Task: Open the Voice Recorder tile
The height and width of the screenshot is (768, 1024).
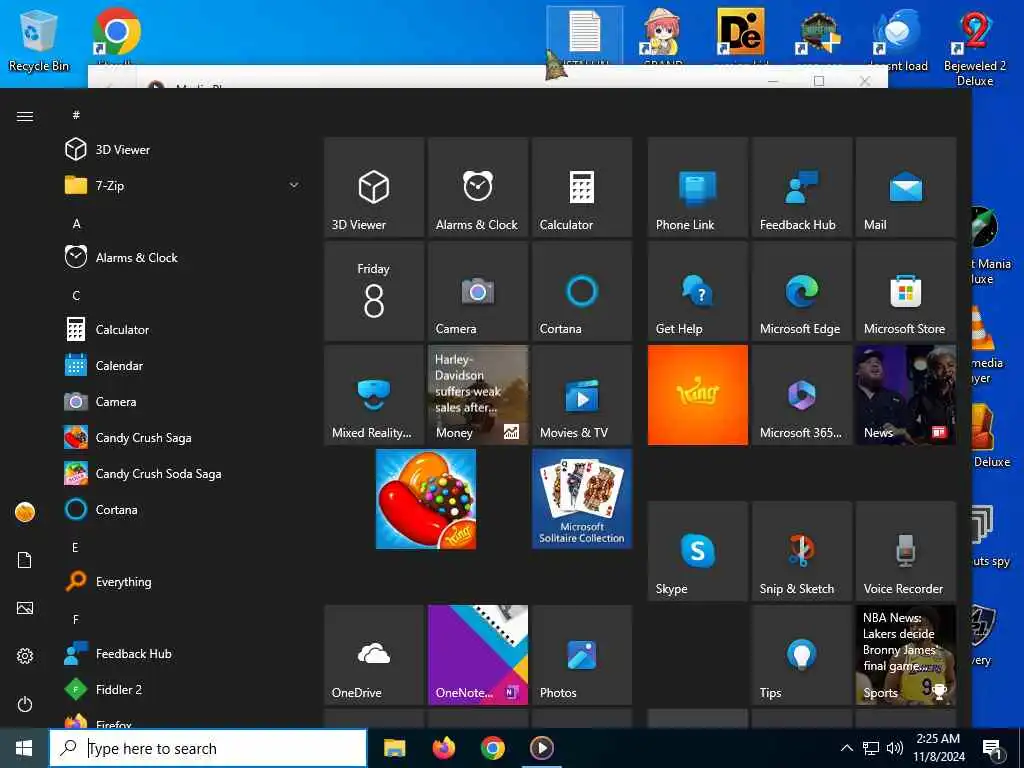Action: (906, 551)
